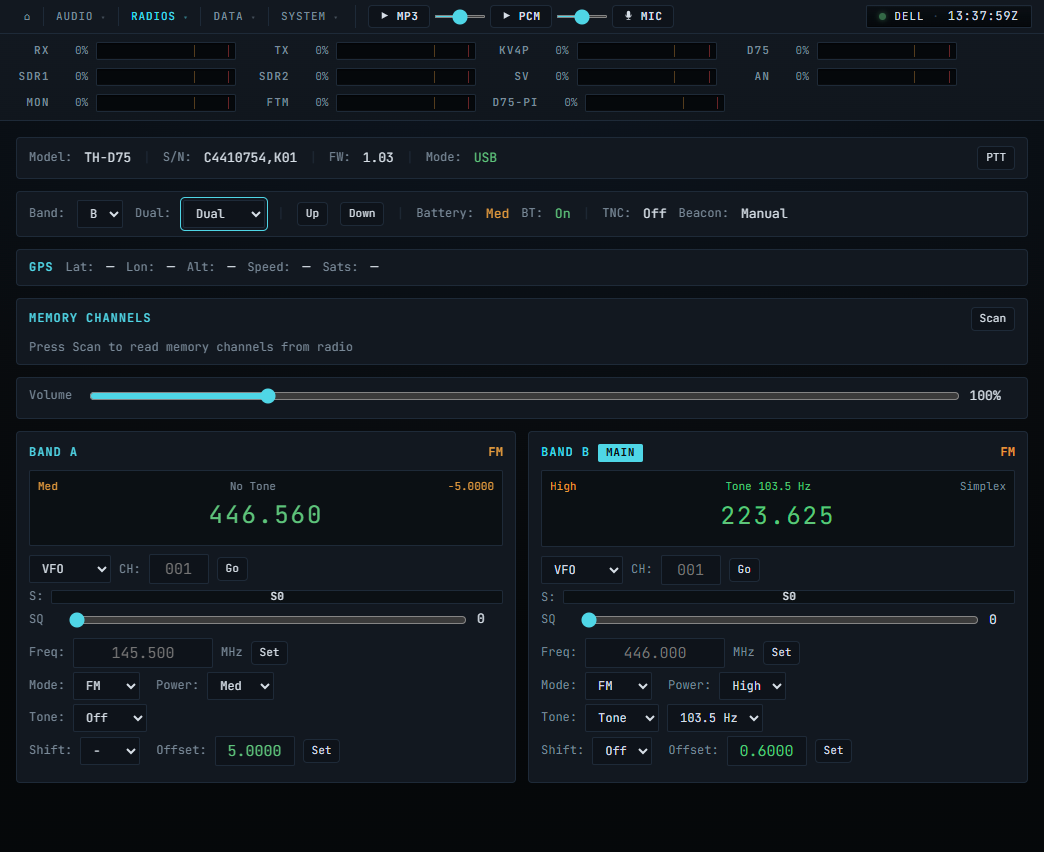
Task: Open the Dual mode dropdown
Action: pos(224,214)
